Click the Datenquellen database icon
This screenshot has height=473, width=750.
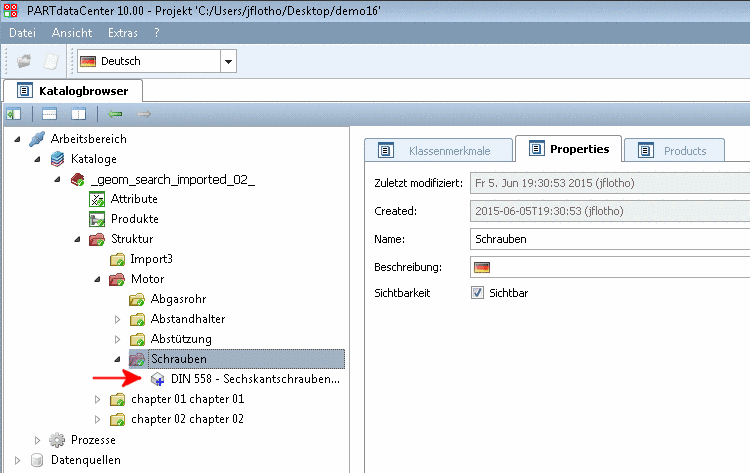[x=37, y=460]
